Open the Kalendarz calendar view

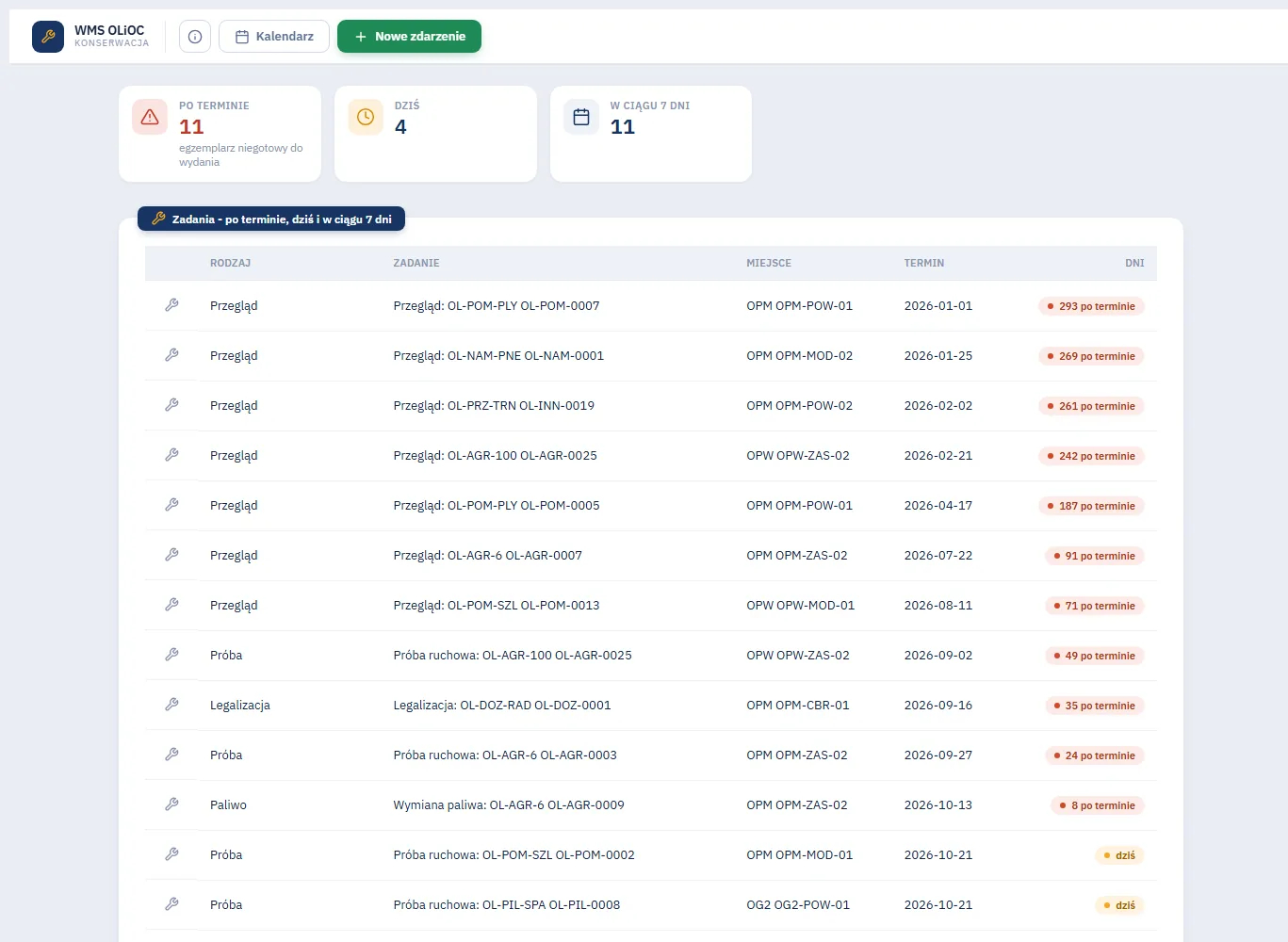pos(274,37)
